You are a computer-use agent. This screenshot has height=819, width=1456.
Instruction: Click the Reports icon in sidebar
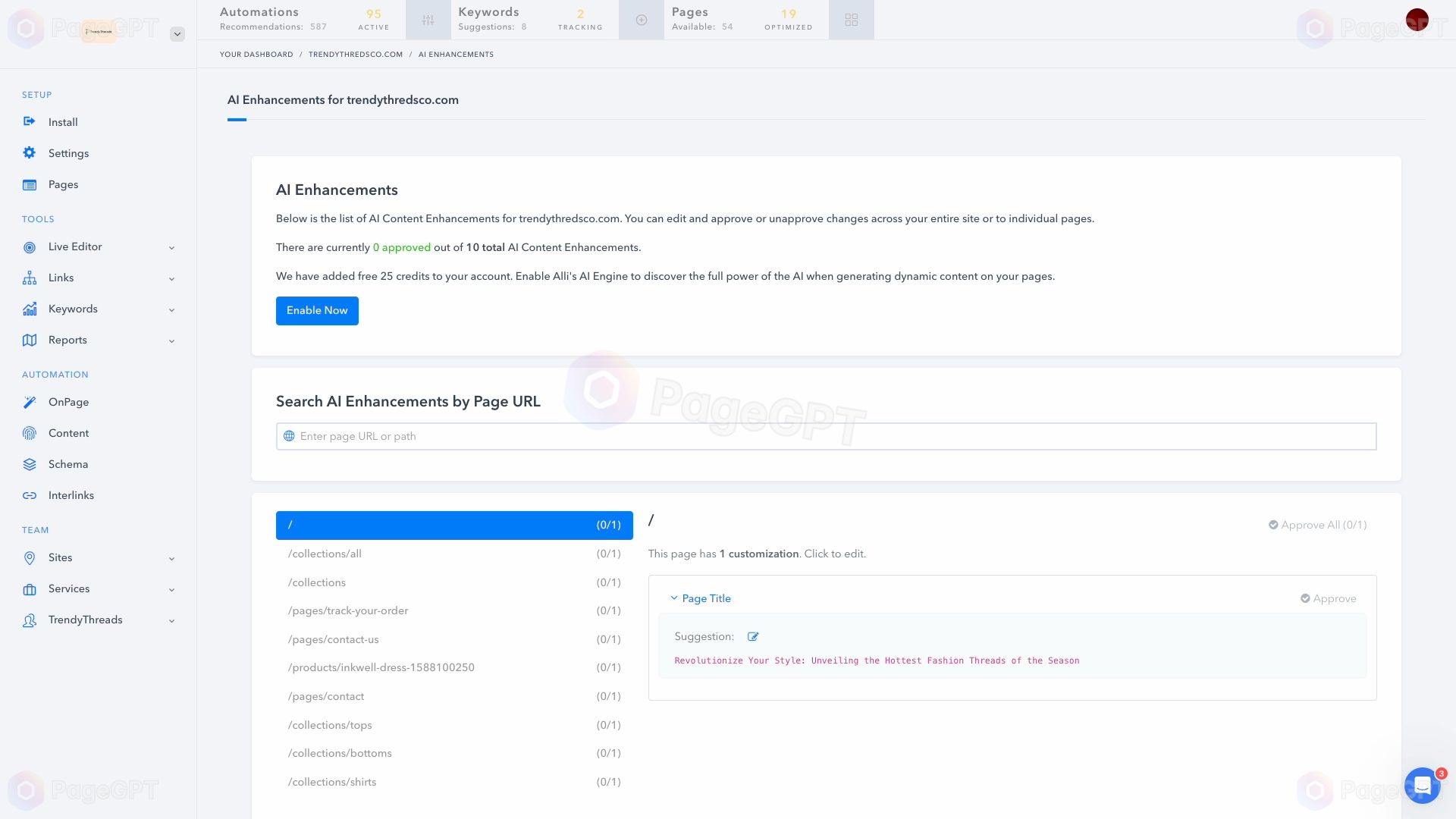click(29, 340)
